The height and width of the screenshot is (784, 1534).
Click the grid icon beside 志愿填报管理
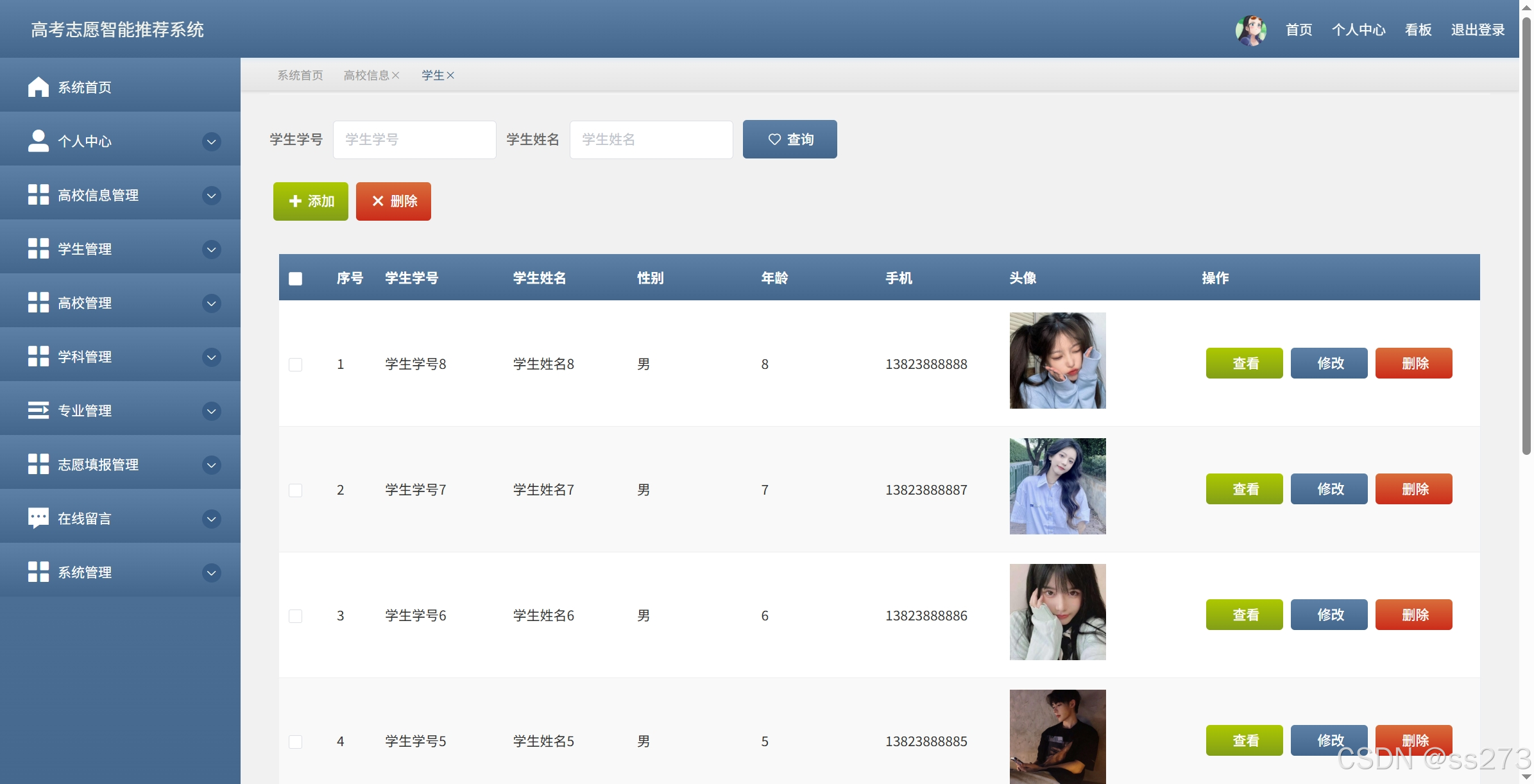pyautogui.click(x=38, y=464)
